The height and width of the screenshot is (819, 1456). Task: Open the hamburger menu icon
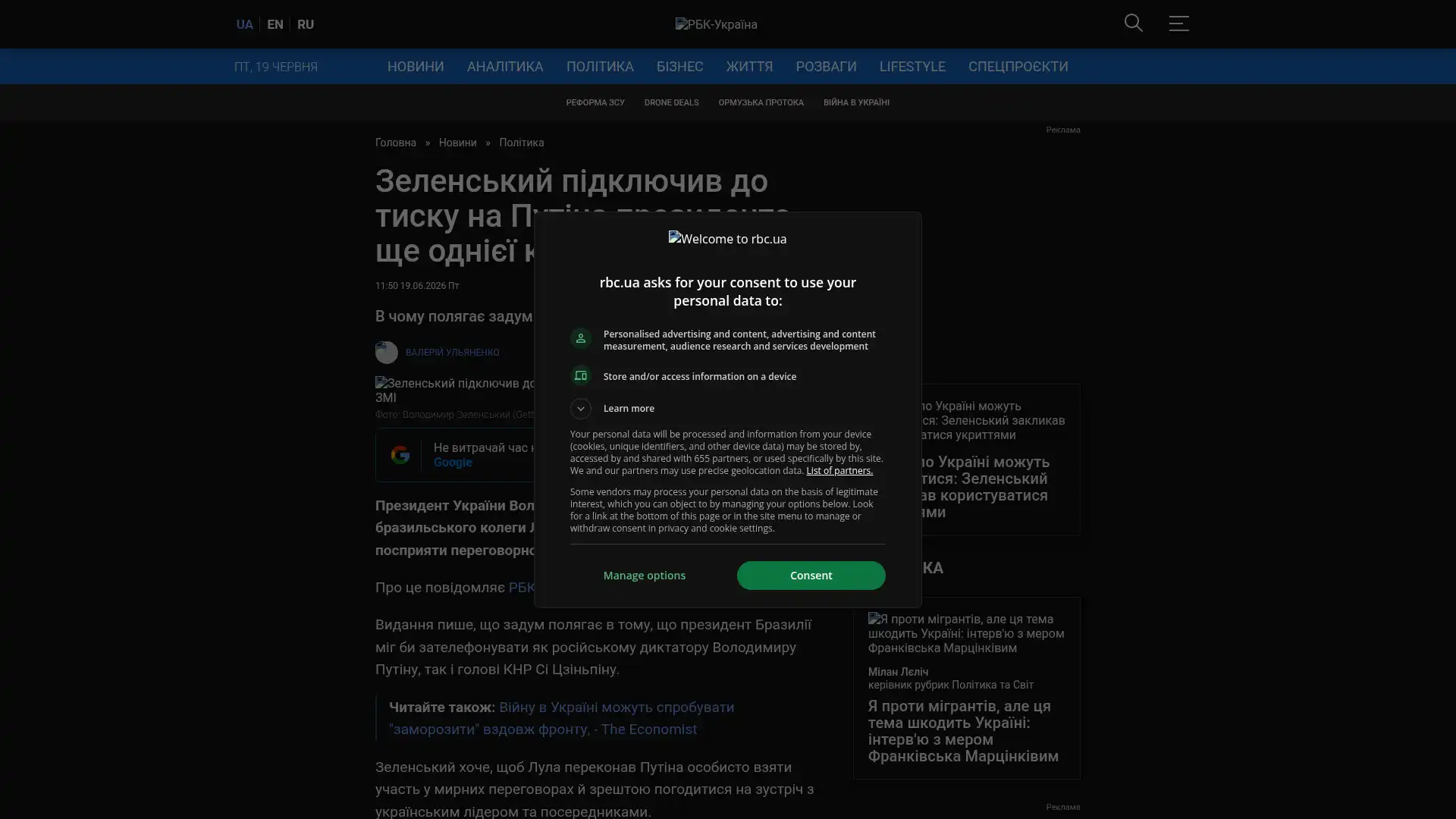tap(1178, 24)
